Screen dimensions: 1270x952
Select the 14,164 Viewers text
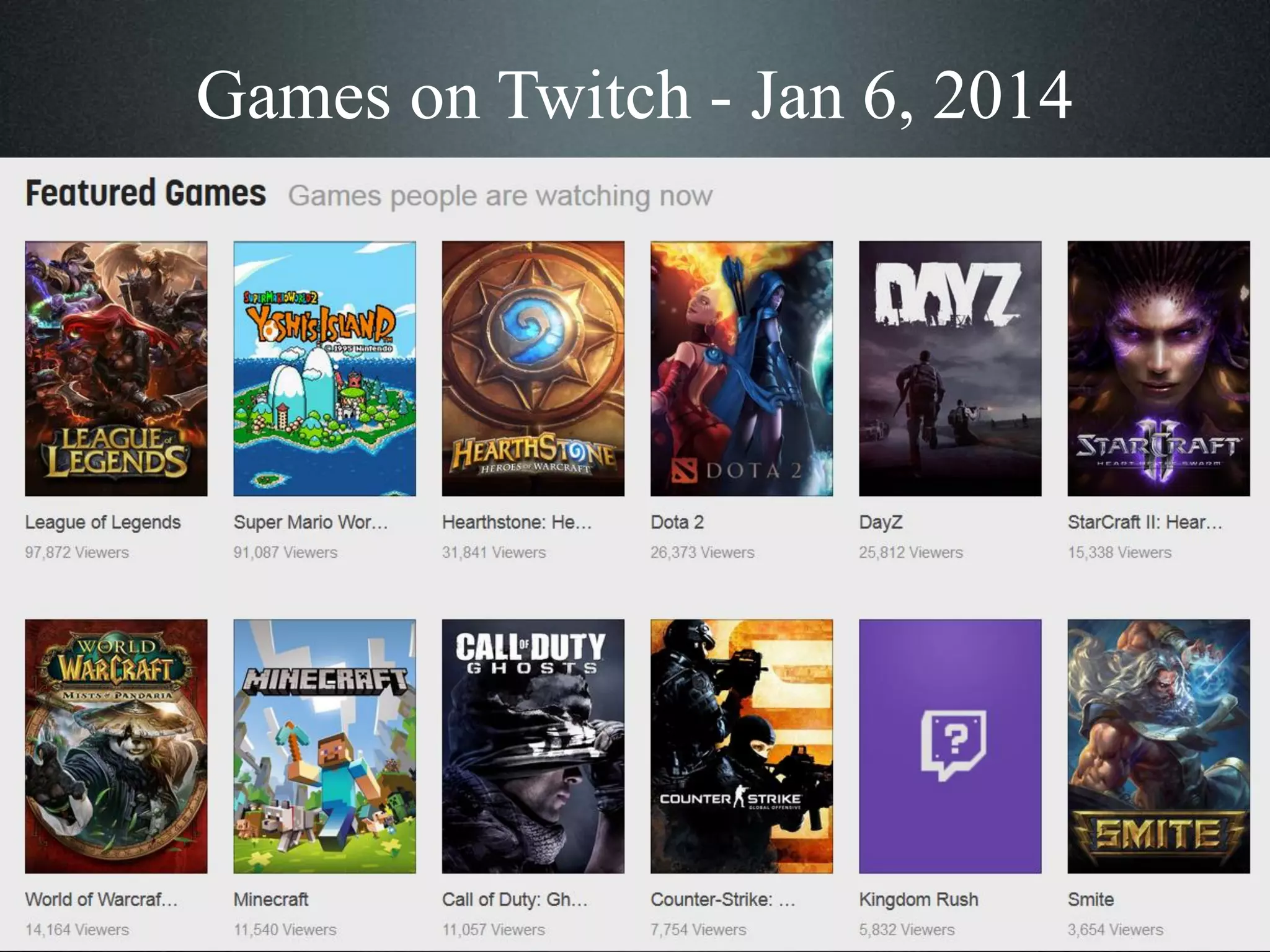coord(77,930)
